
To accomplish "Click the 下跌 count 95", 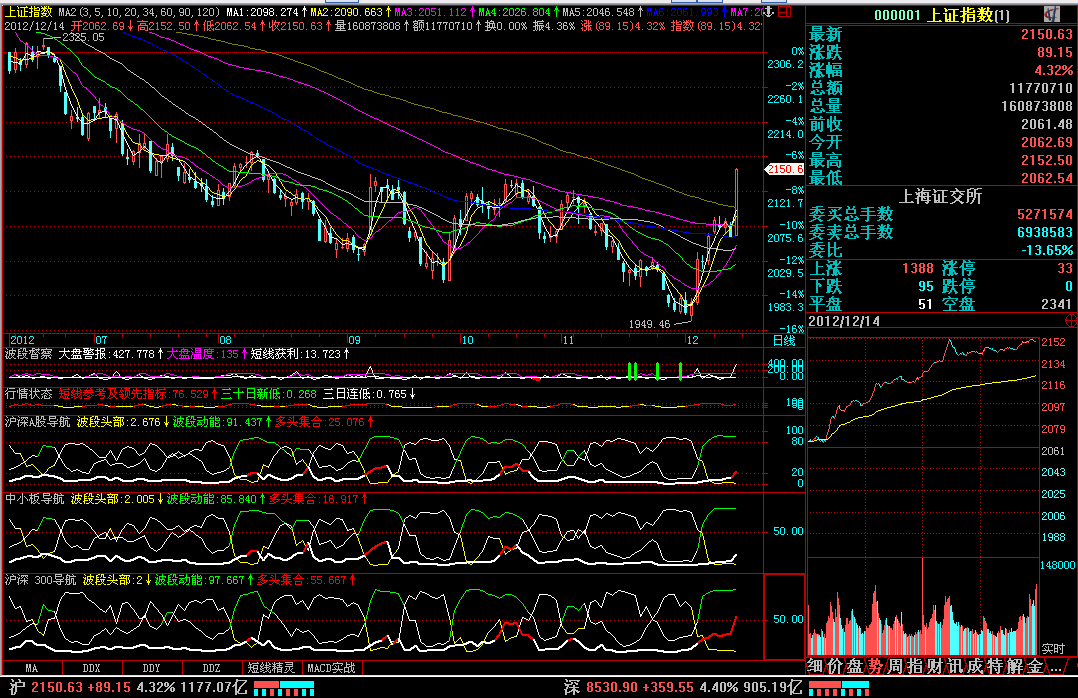I will [926, 286].
